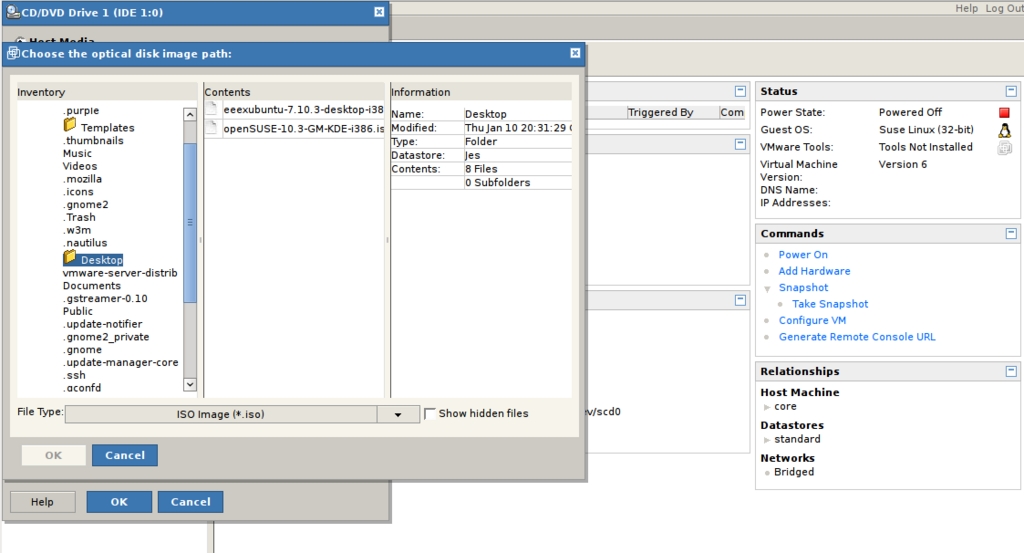Click the Desktop folder icon in Inventory

point(70,258)
